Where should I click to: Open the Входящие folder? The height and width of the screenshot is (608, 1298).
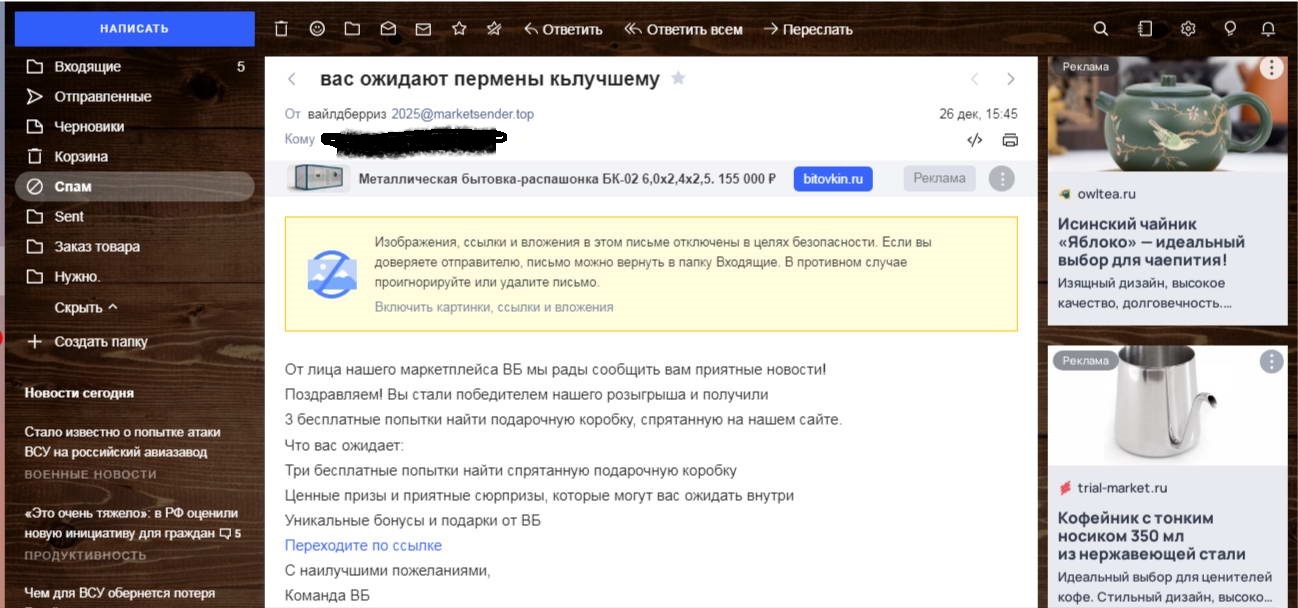[x=88, y=67]
